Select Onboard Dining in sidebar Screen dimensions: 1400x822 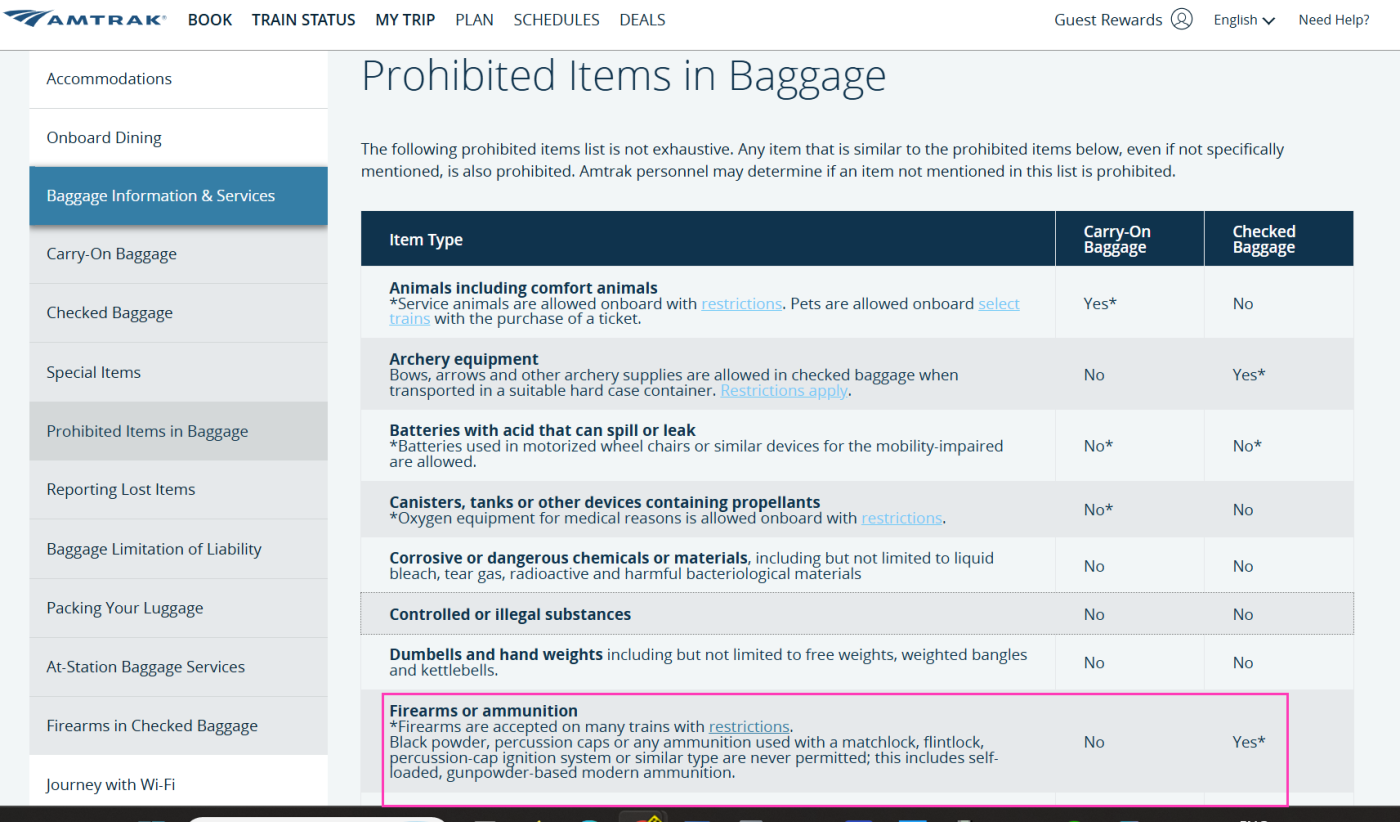[104, 138]
